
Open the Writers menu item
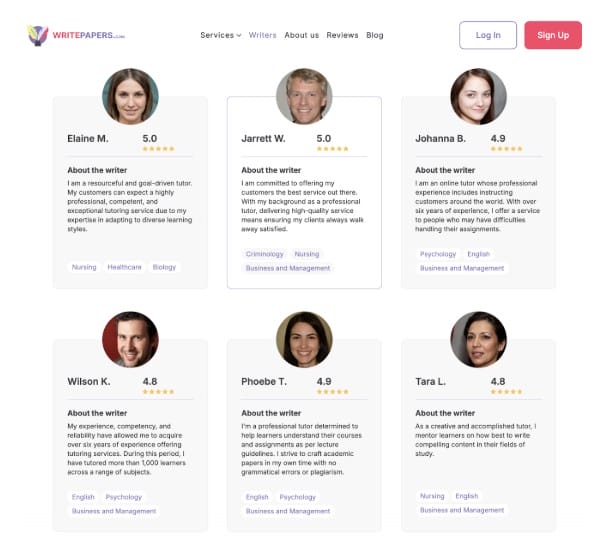[262, 35]
